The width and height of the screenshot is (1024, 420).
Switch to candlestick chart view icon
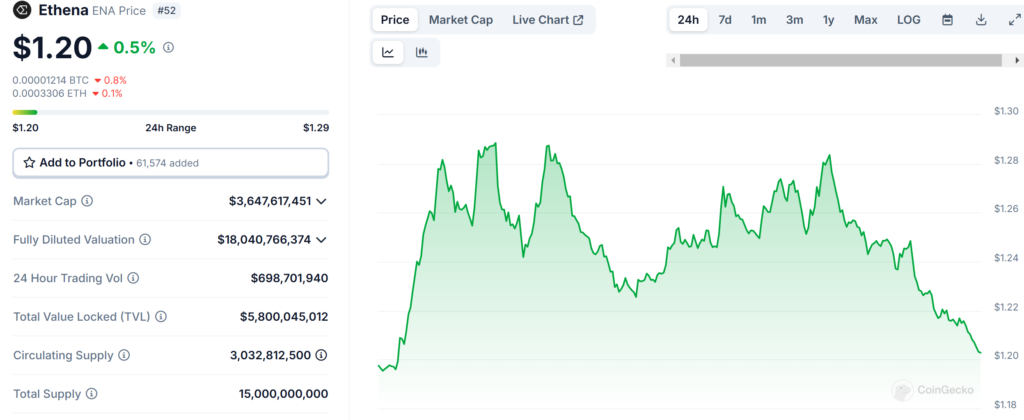pos(422,52)
